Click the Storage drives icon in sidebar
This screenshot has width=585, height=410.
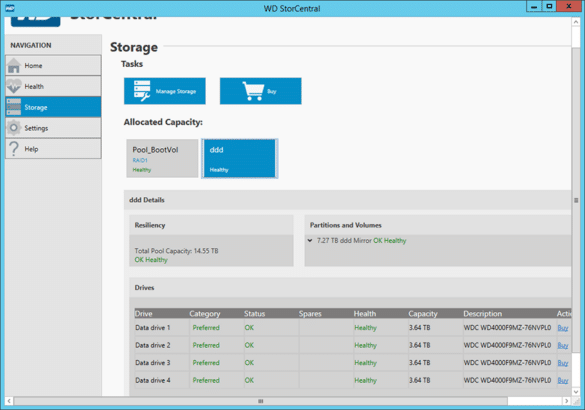(14, 107)
